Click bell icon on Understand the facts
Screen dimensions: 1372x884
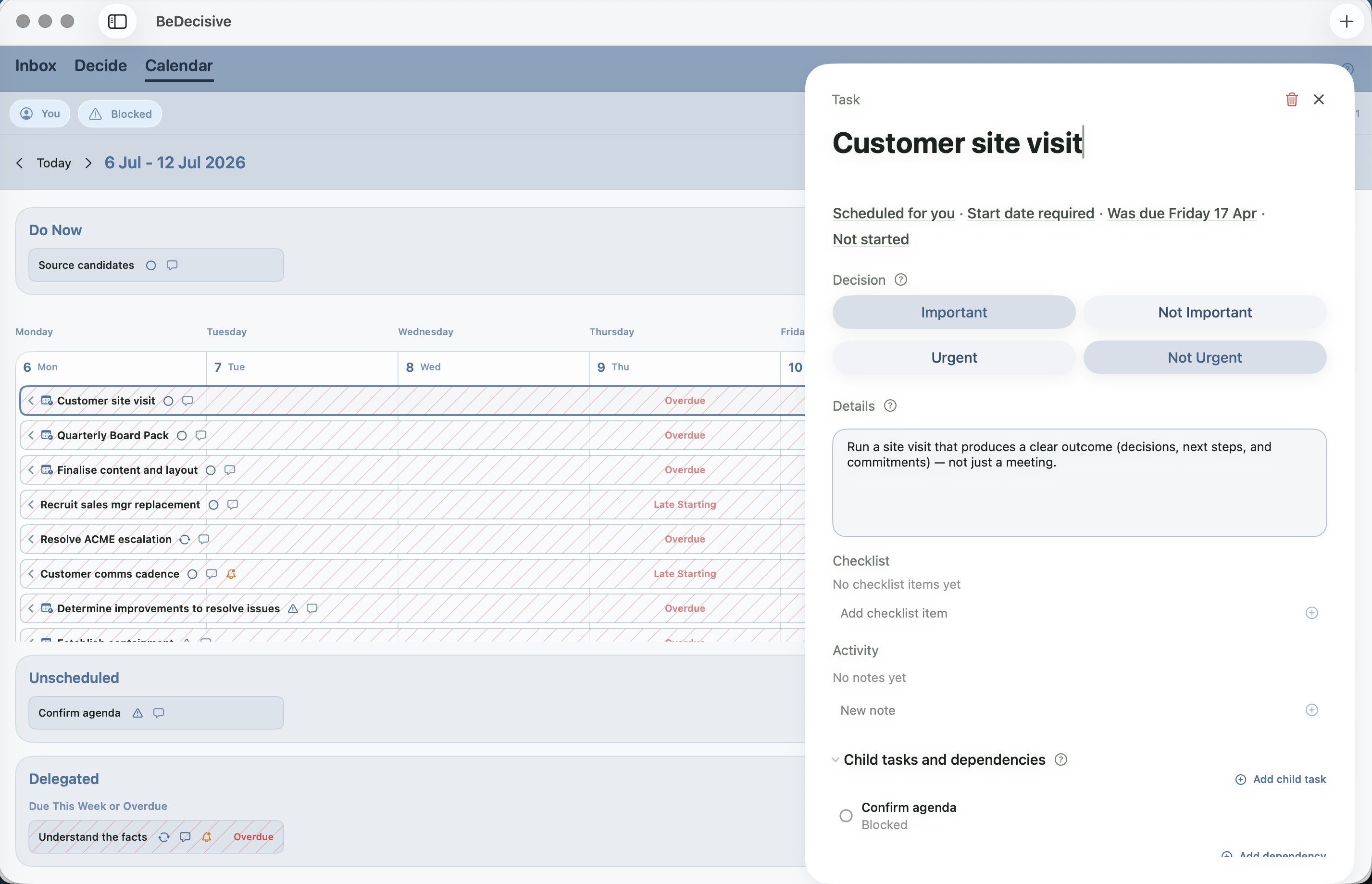coord(207,837)
